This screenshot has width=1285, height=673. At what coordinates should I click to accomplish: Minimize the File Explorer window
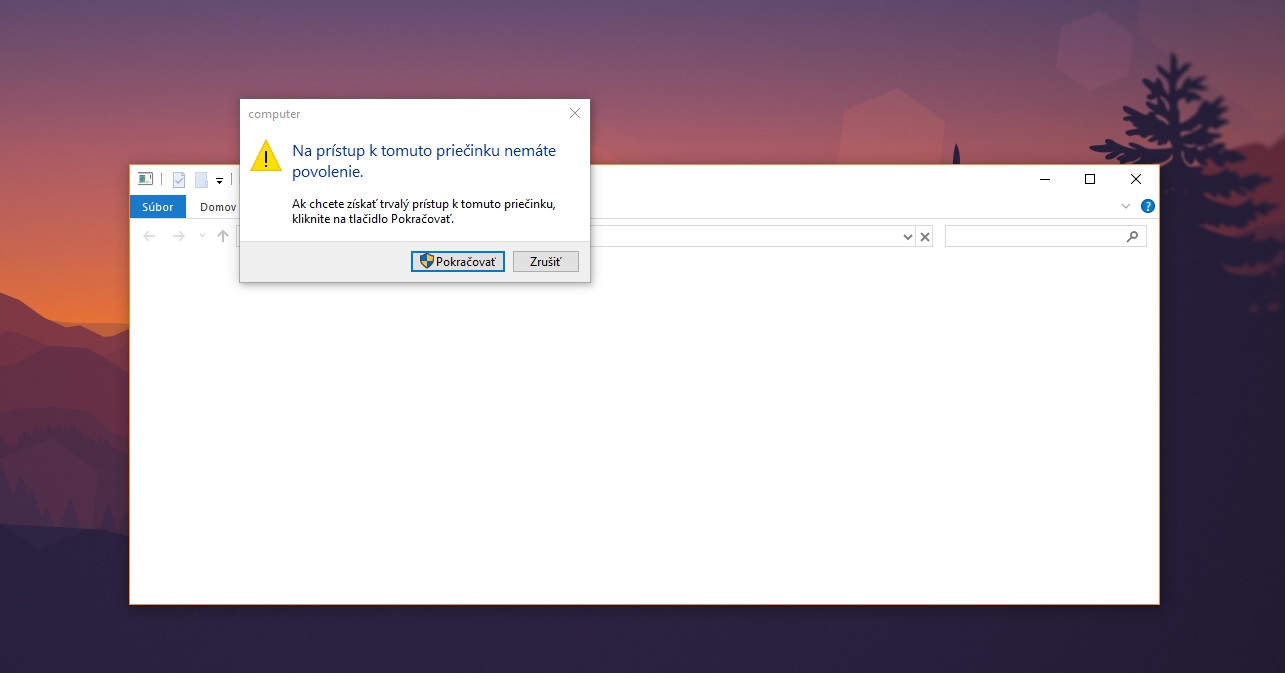(x=1044, y=180)
